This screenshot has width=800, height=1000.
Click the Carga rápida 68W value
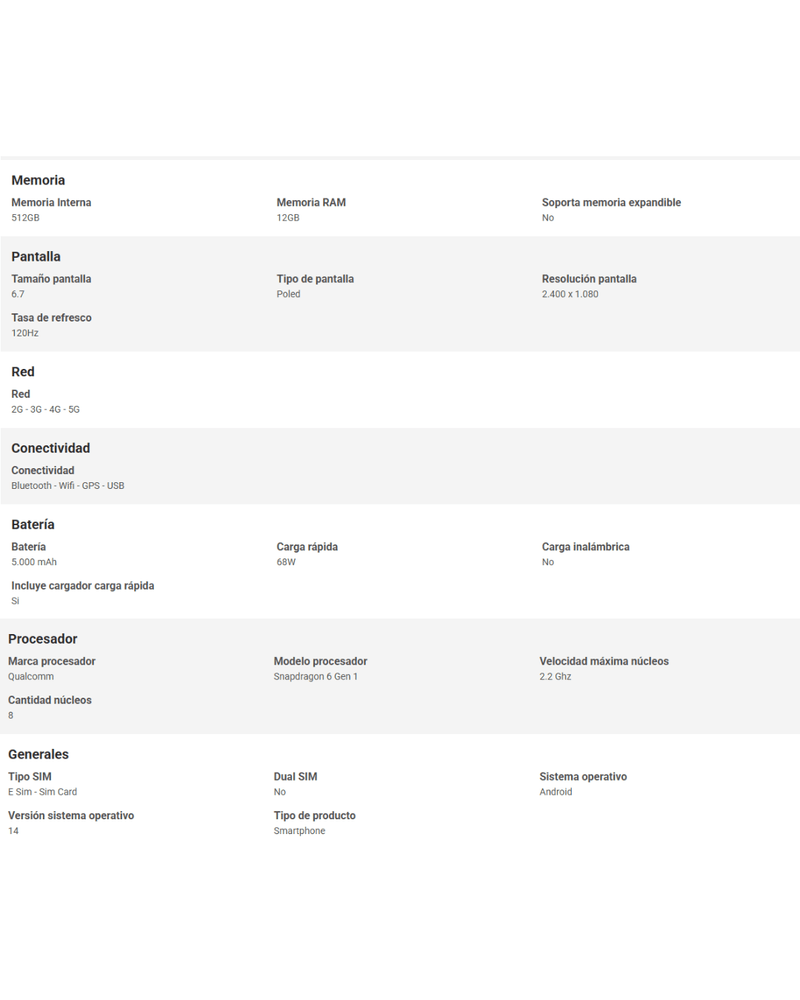point(286,562)
